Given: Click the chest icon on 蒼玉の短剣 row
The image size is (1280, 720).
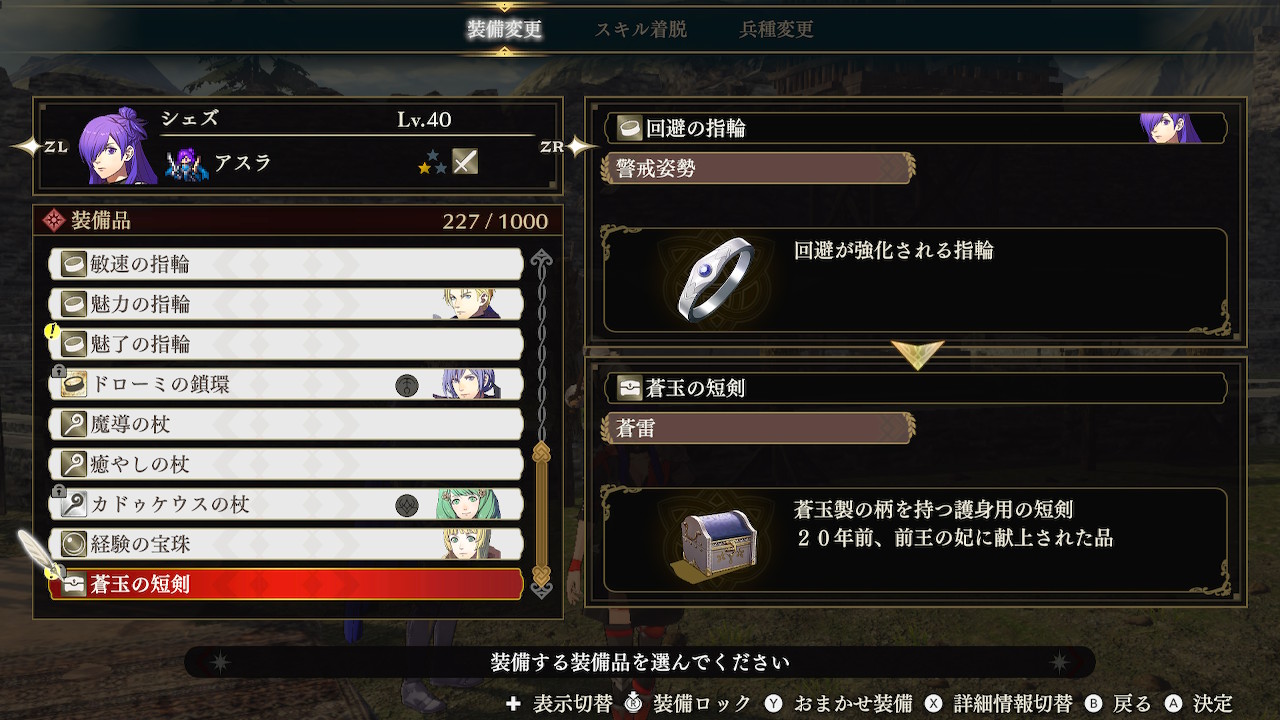Looking at the screenshot, I should pos(73,584).
